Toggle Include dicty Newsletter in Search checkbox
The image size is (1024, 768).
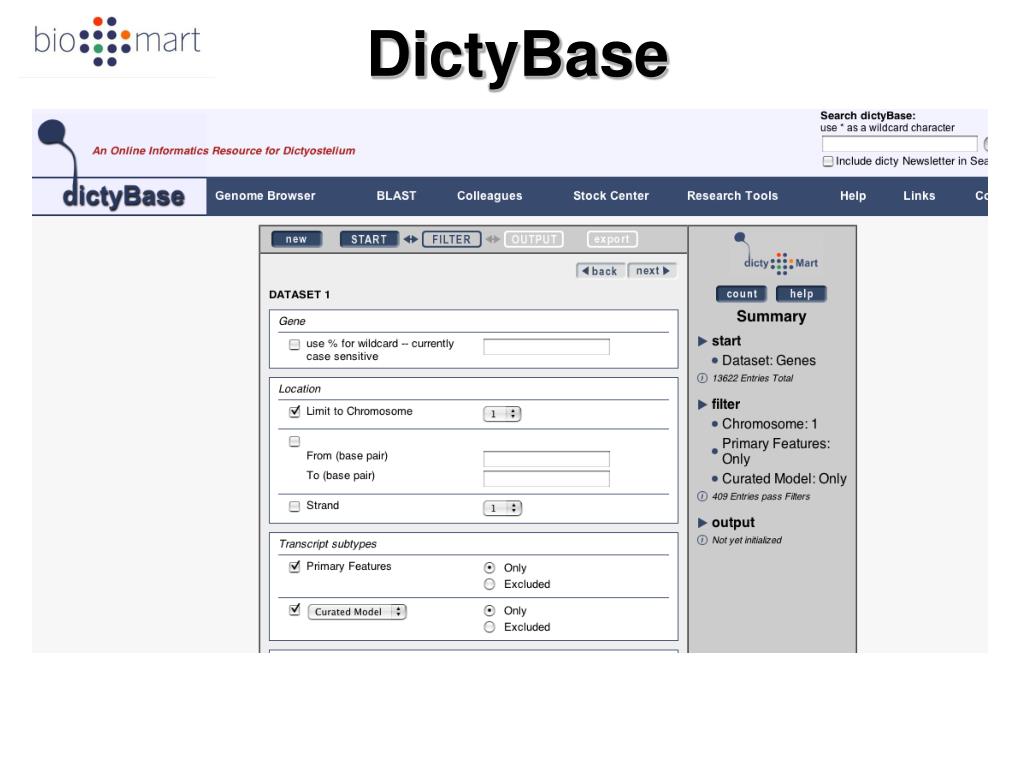point(828,161)
